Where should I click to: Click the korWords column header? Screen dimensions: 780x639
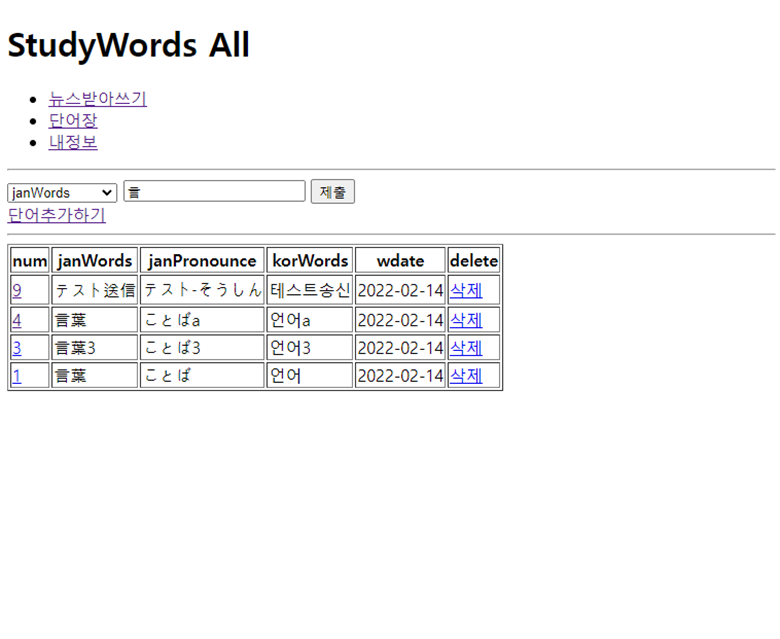coord(310,261)
